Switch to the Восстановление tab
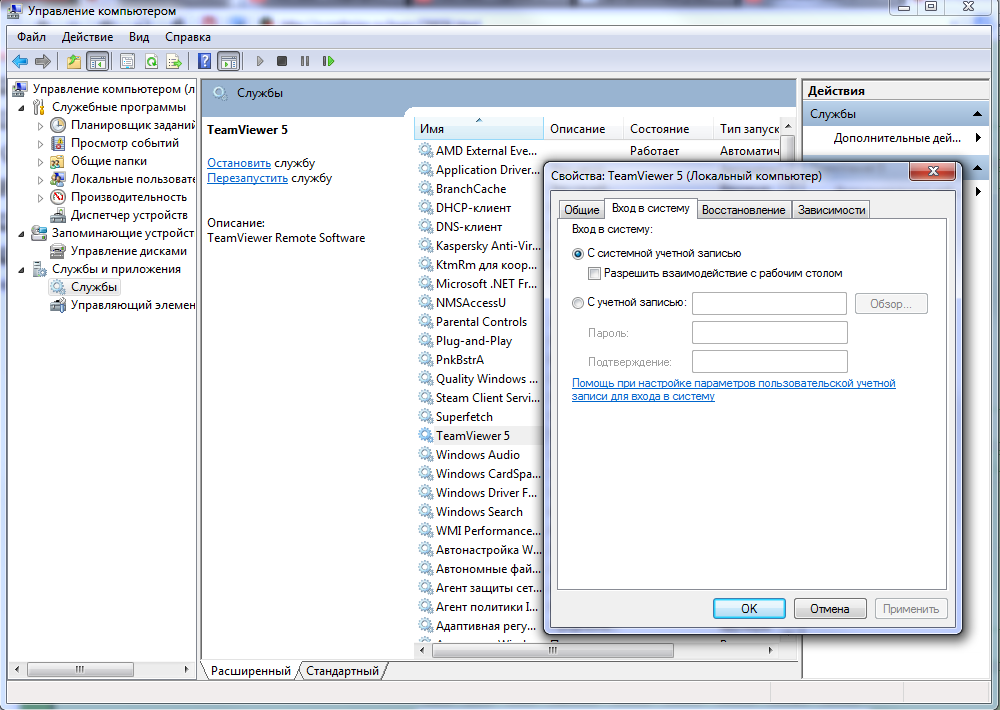1000x710 pixels. pyautogui.click(x=744, y=210)
